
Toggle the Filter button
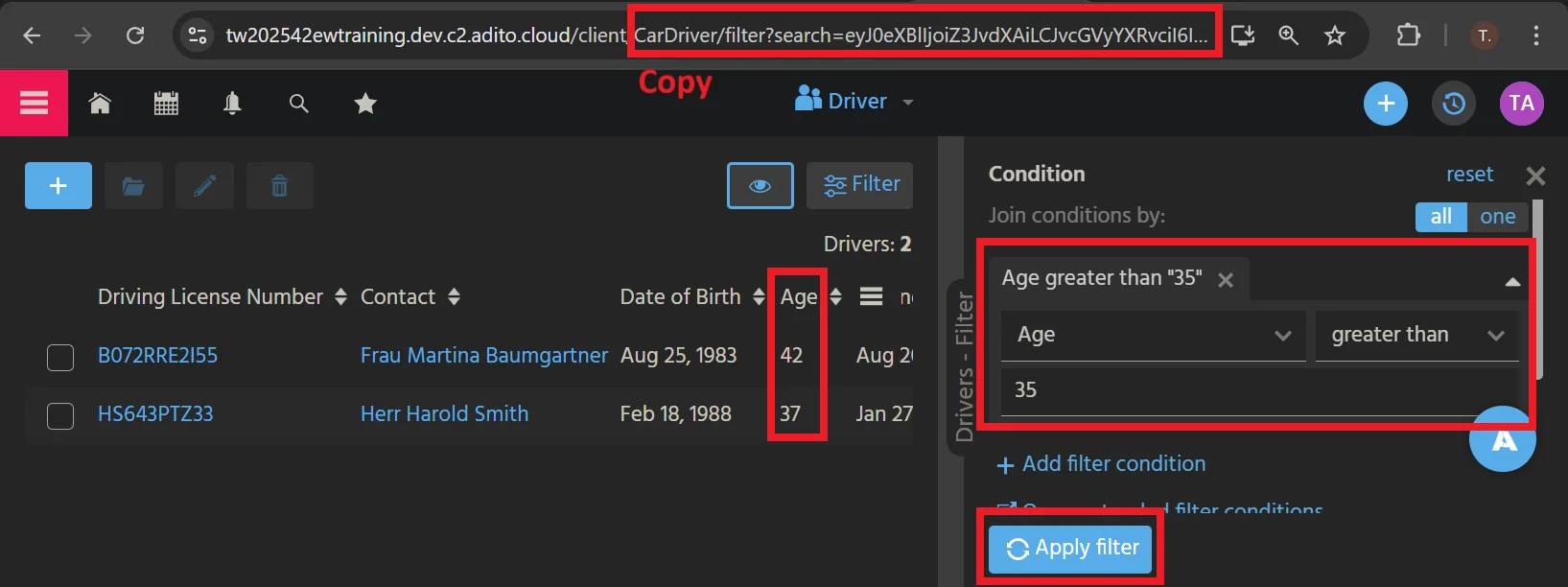(x=860, y=185)
